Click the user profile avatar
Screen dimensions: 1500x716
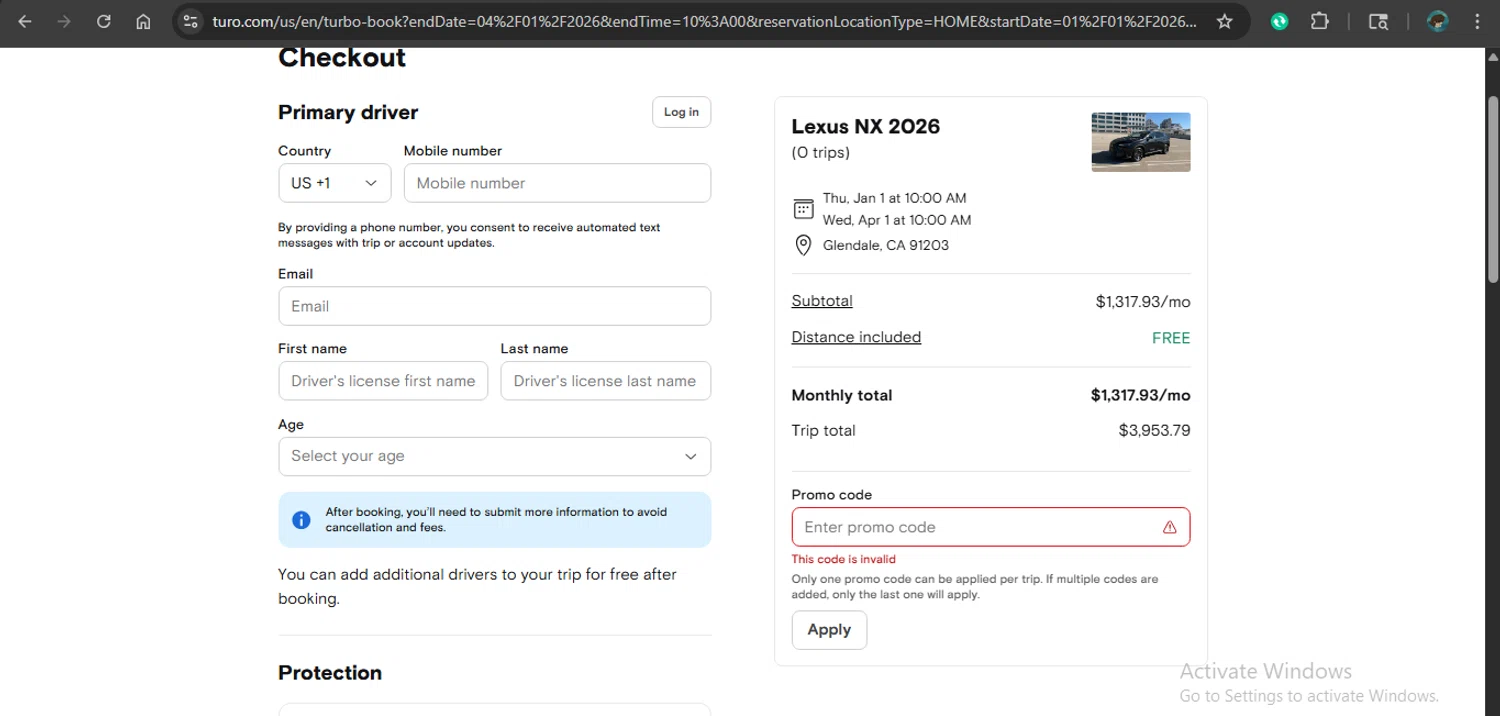(1438, 21)
